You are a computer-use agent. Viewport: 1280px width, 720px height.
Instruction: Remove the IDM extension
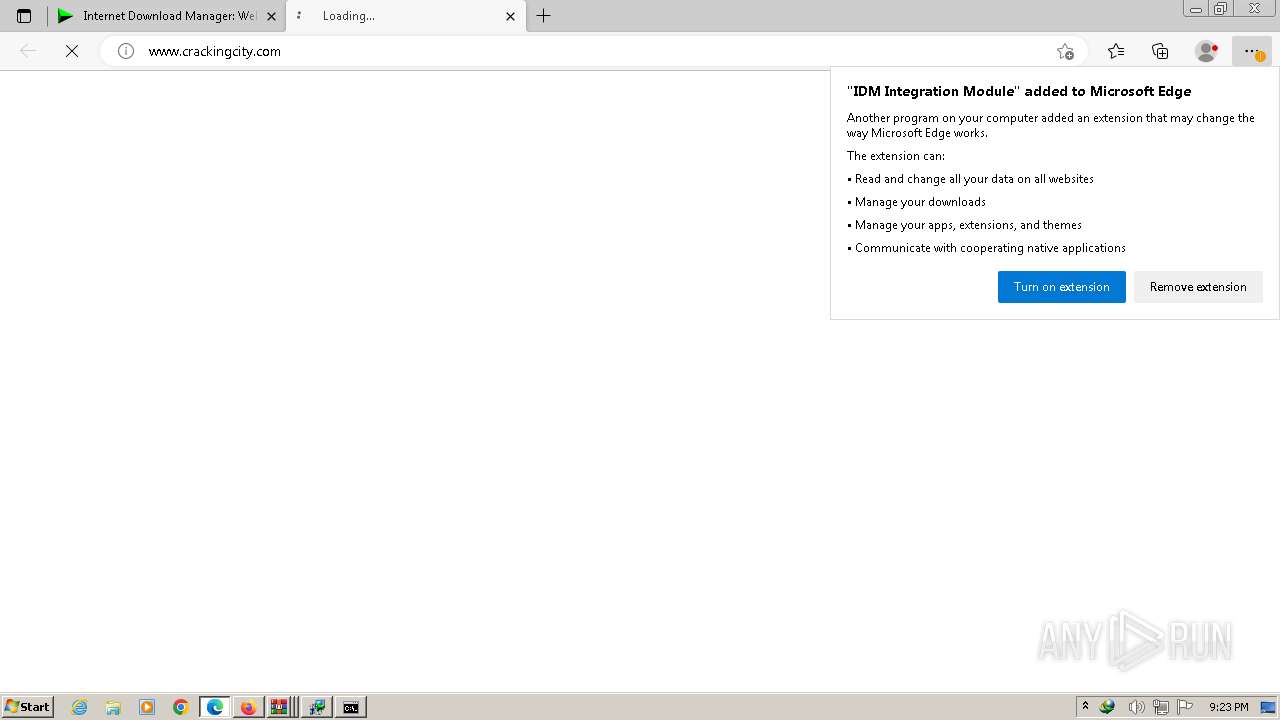click(x=1198, y=287)
